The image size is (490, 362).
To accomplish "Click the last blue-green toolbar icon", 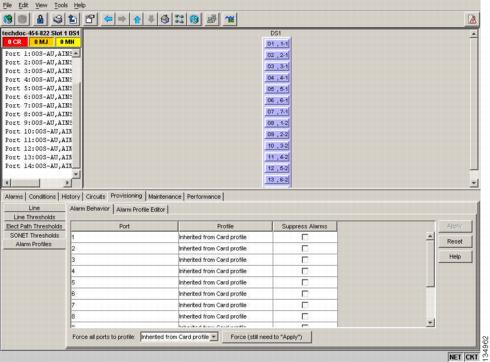I will click(230, 19).
